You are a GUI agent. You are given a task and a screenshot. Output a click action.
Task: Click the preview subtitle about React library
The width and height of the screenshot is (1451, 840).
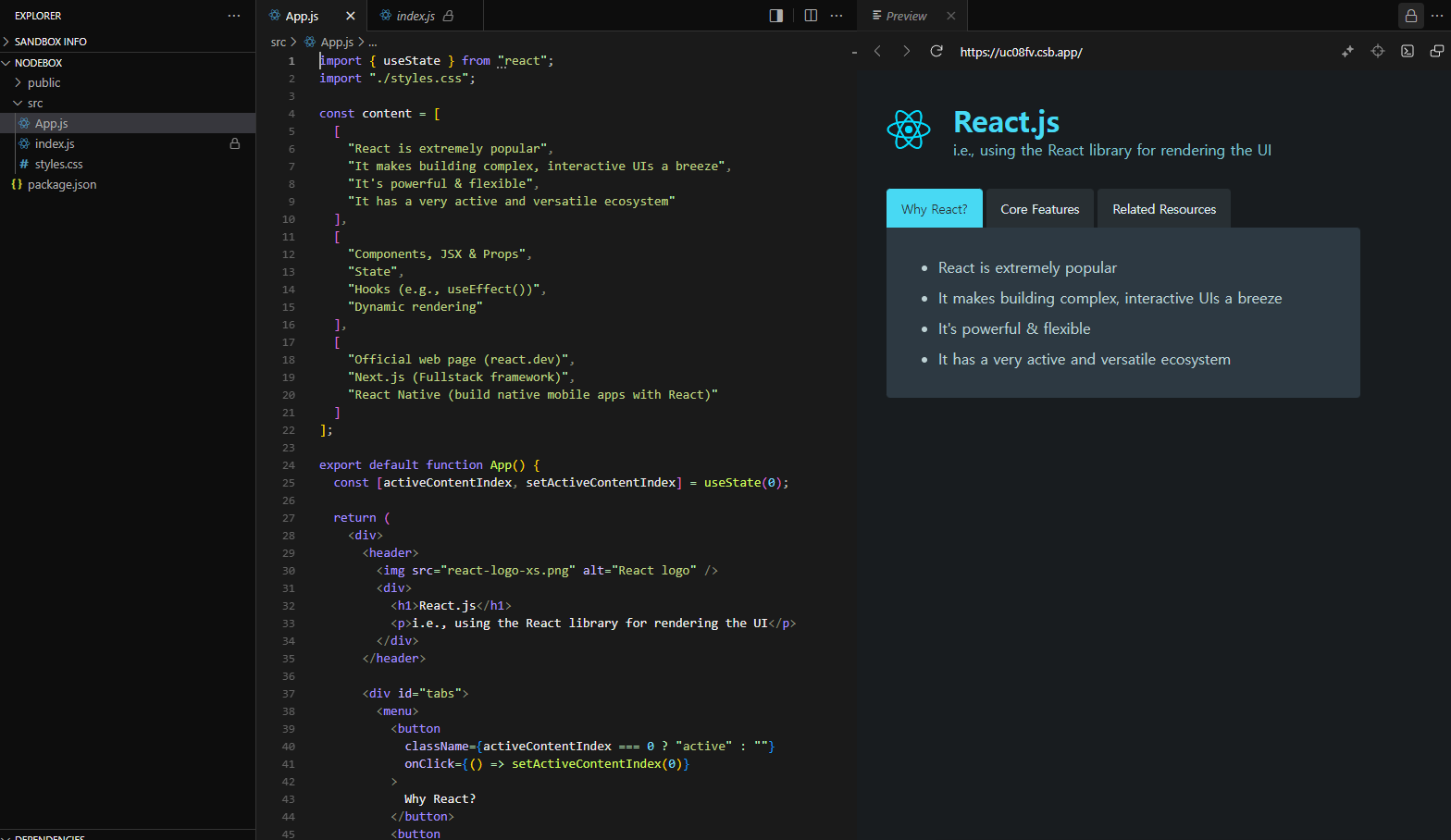[1112, 150]
